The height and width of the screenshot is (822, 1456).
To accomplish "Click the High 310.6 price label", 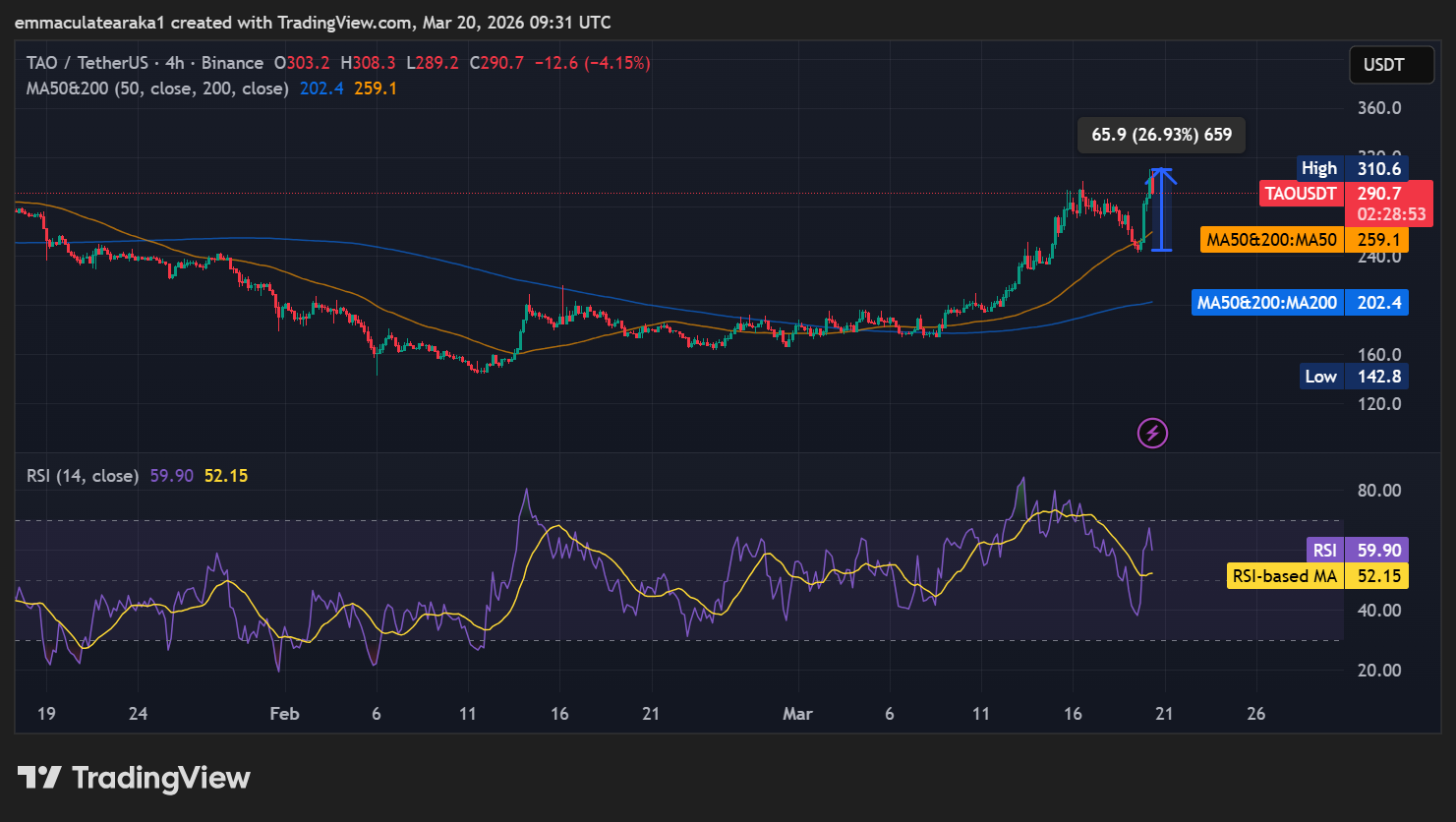I will 1351,168.
